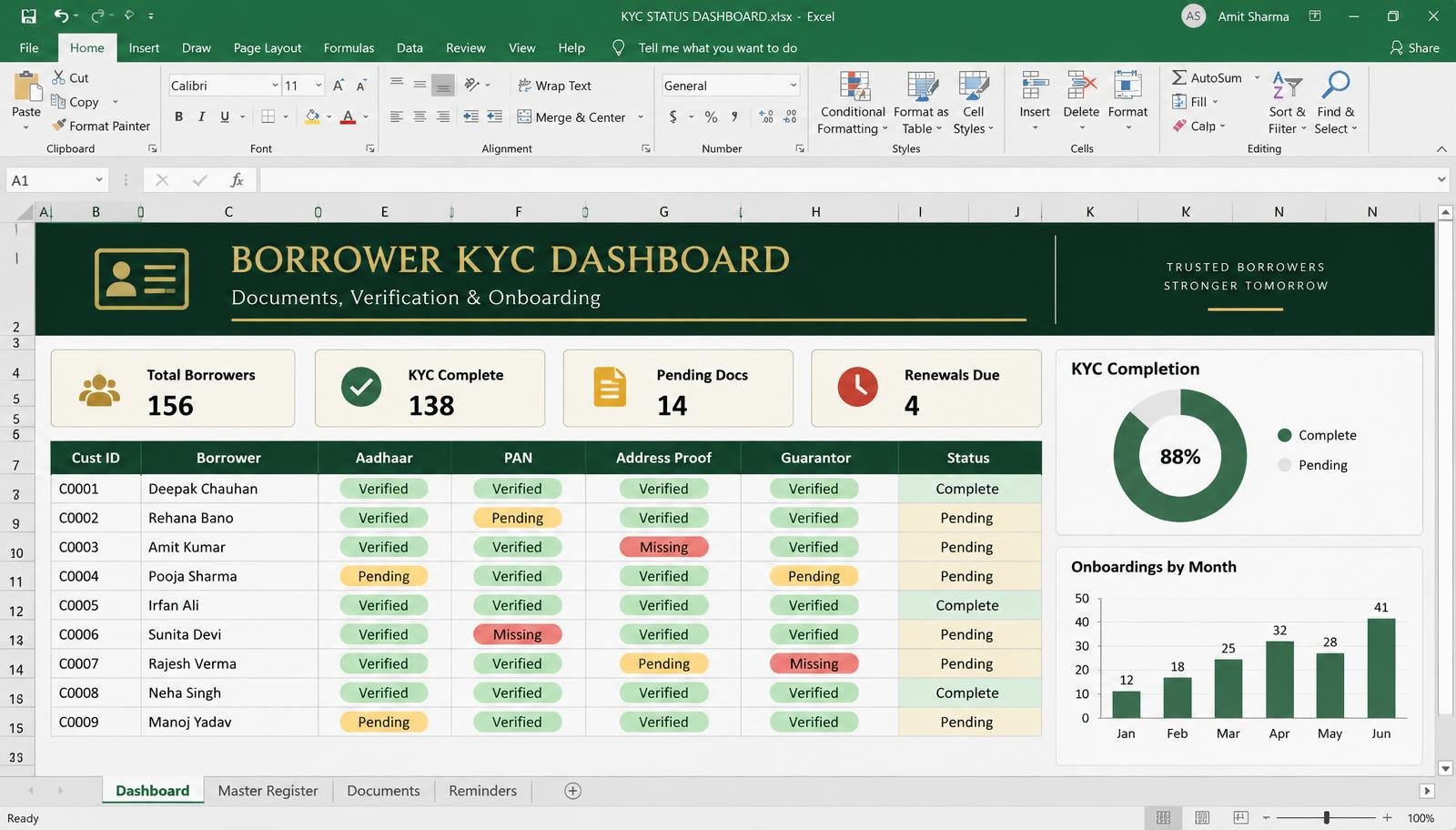Open Conditional Formatting icon
Screen dimensions: 1456x830
(854, 86)
